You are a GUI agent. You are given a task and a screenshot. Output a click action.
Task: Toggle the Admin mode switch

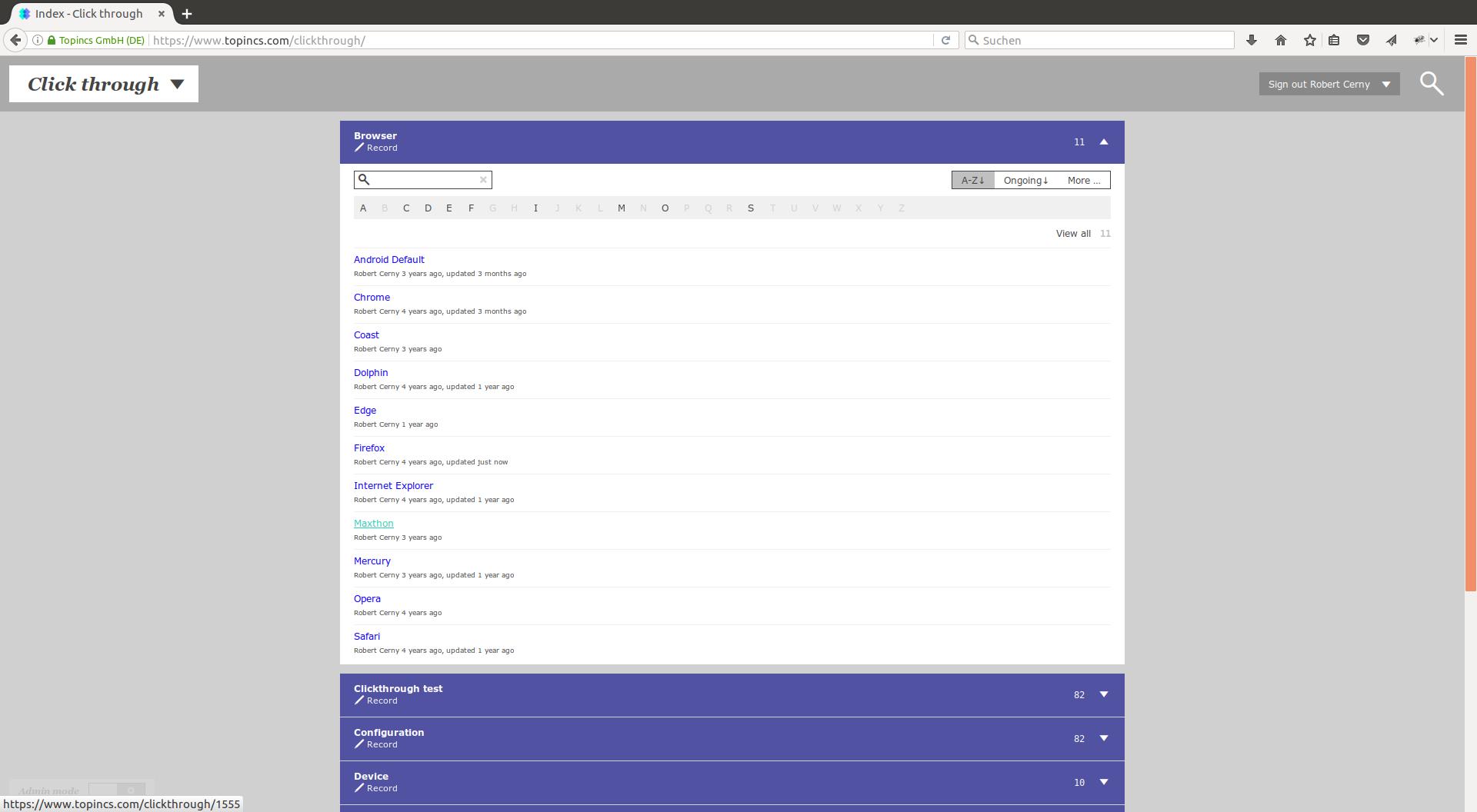pyautogui.click(x=116, y=790)
